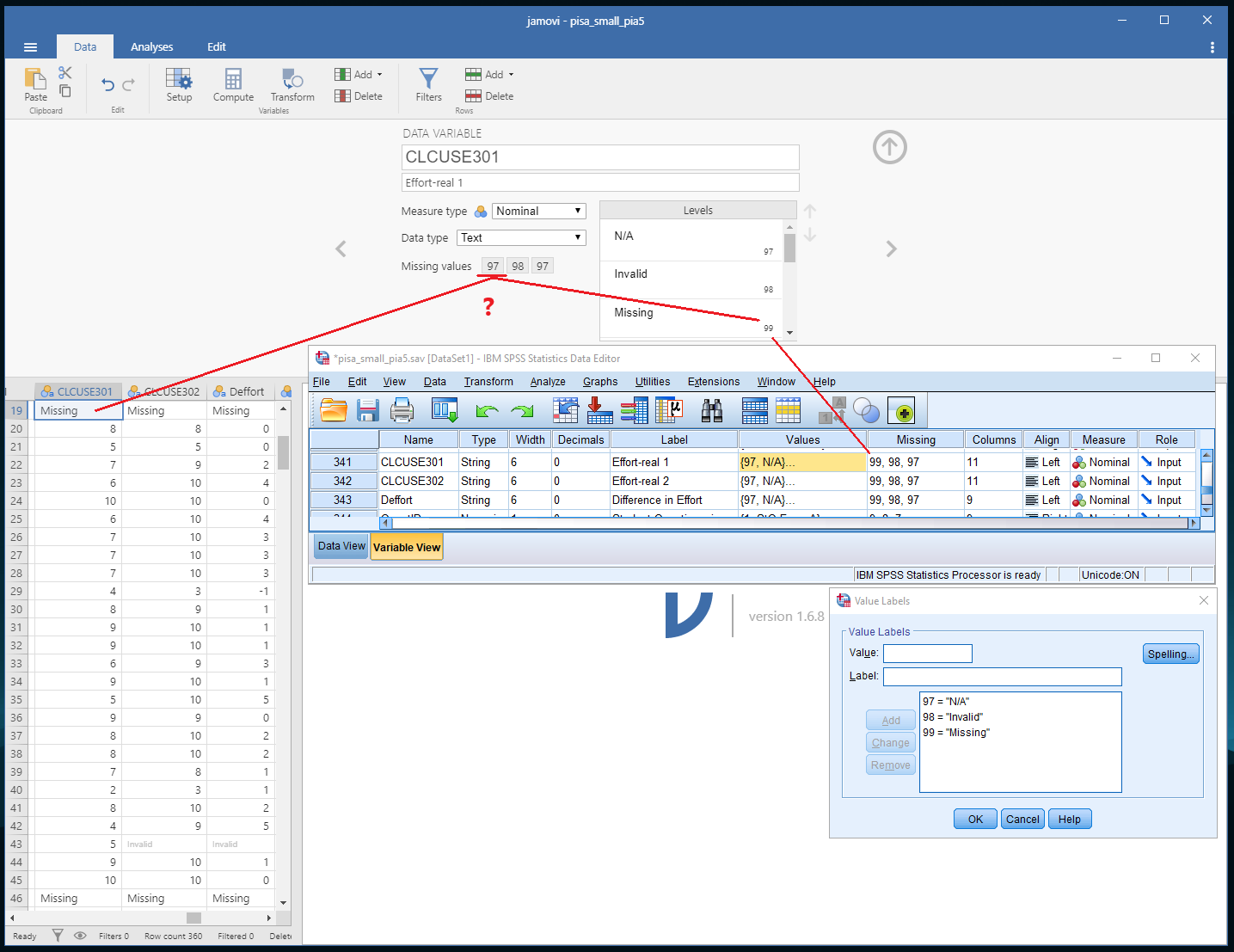Click the filter funnel icon in status bar
The height and width of the screenshot is (952, 1234).
tap(58, 936)
